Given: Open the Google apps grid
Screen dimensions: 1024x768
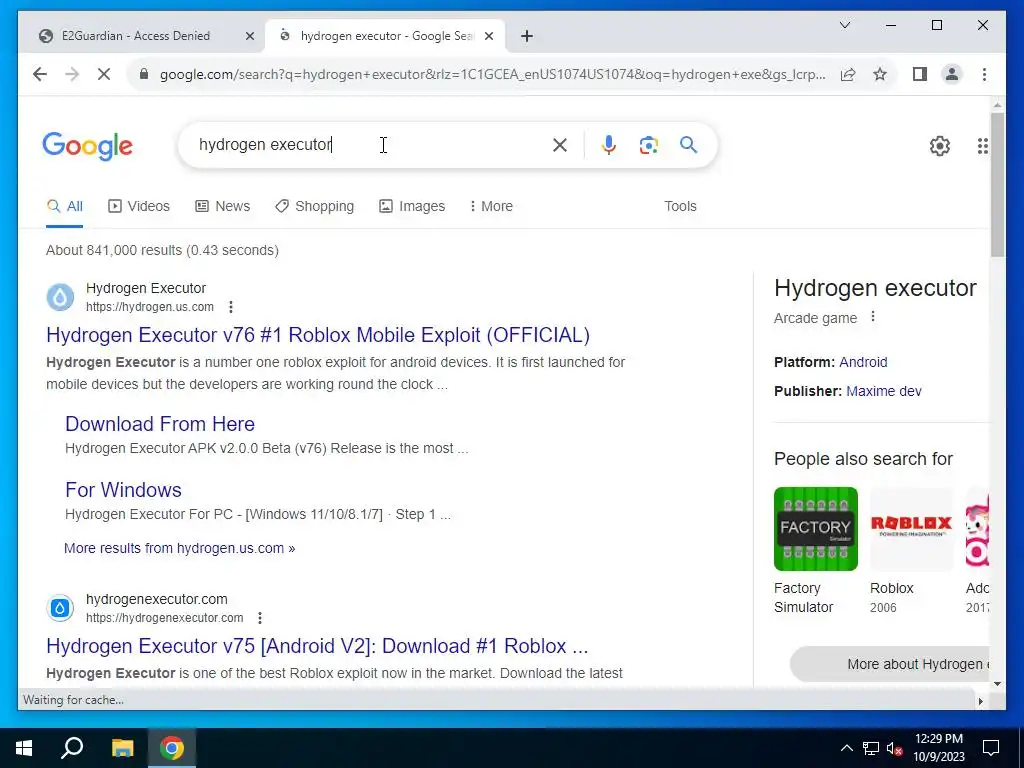Looking at the screenshot, I should 982,146.
